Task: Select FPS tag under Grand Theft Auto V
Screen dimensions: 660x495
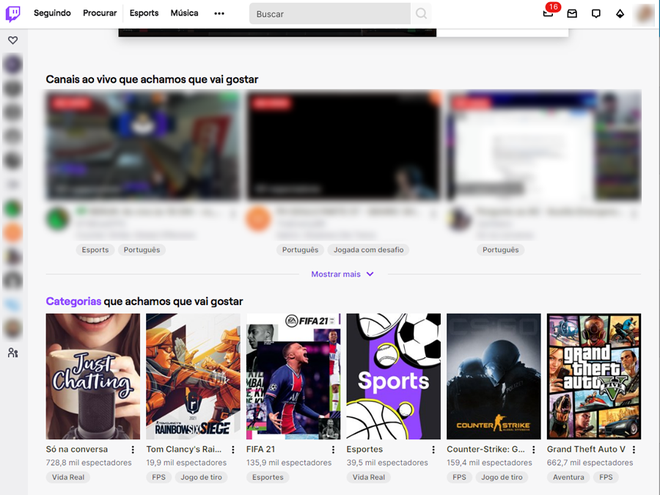Action: [x=606, y=477]
